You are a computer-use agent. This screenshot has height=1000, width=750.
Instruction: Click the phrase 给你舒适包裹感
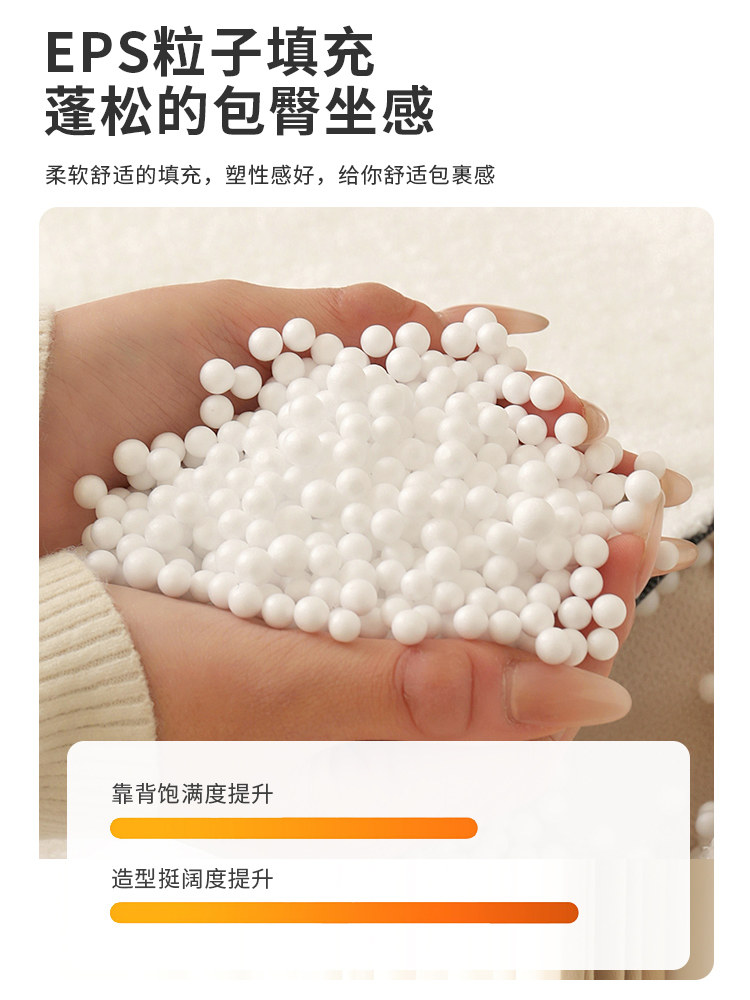(416, 175)
